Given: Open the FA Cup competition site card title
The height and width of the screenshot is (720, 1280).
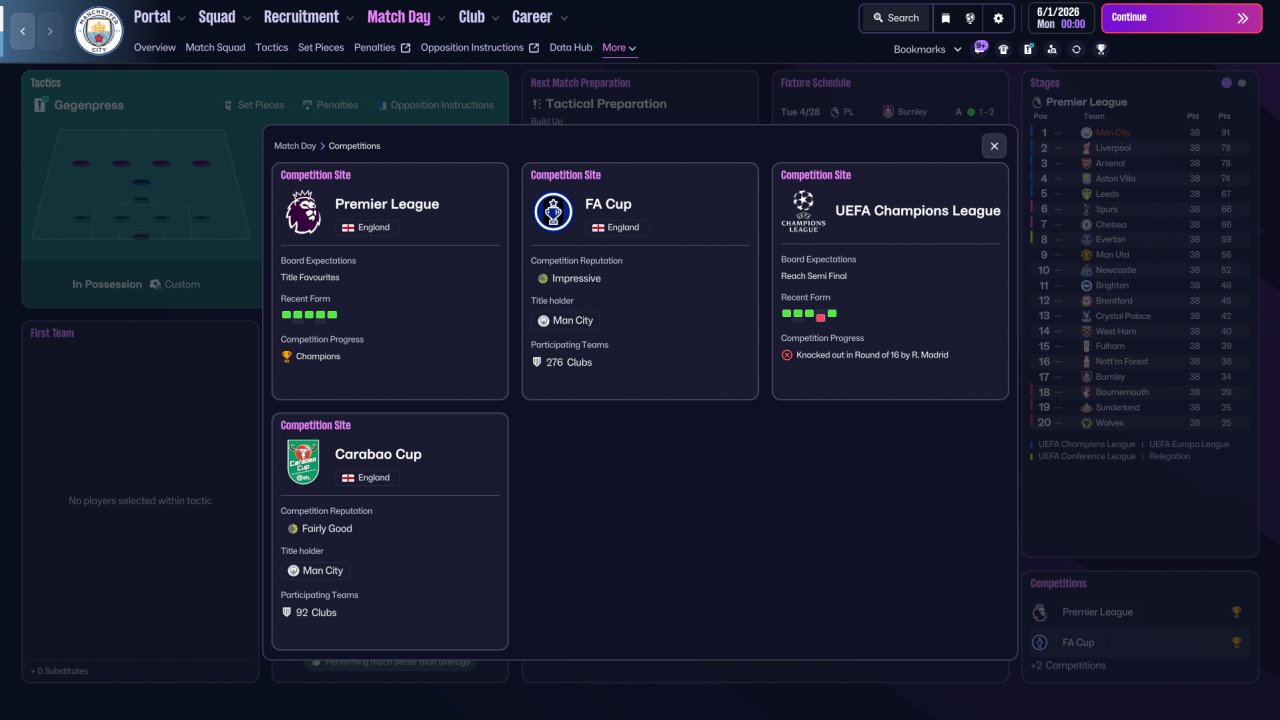Looking at the screenshot, I should coord(608,204).
